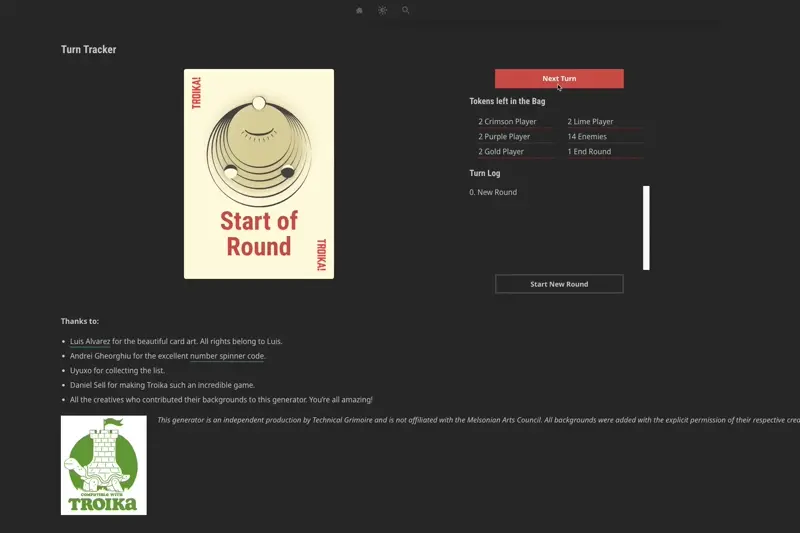Select the '2 Crimson Player' token entry

coord(507,121)
